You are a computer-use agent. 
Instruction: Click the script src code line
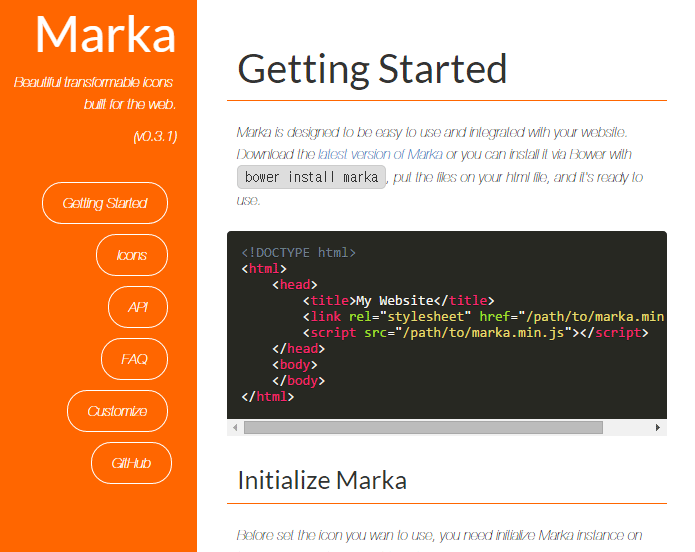pos(476,333)
